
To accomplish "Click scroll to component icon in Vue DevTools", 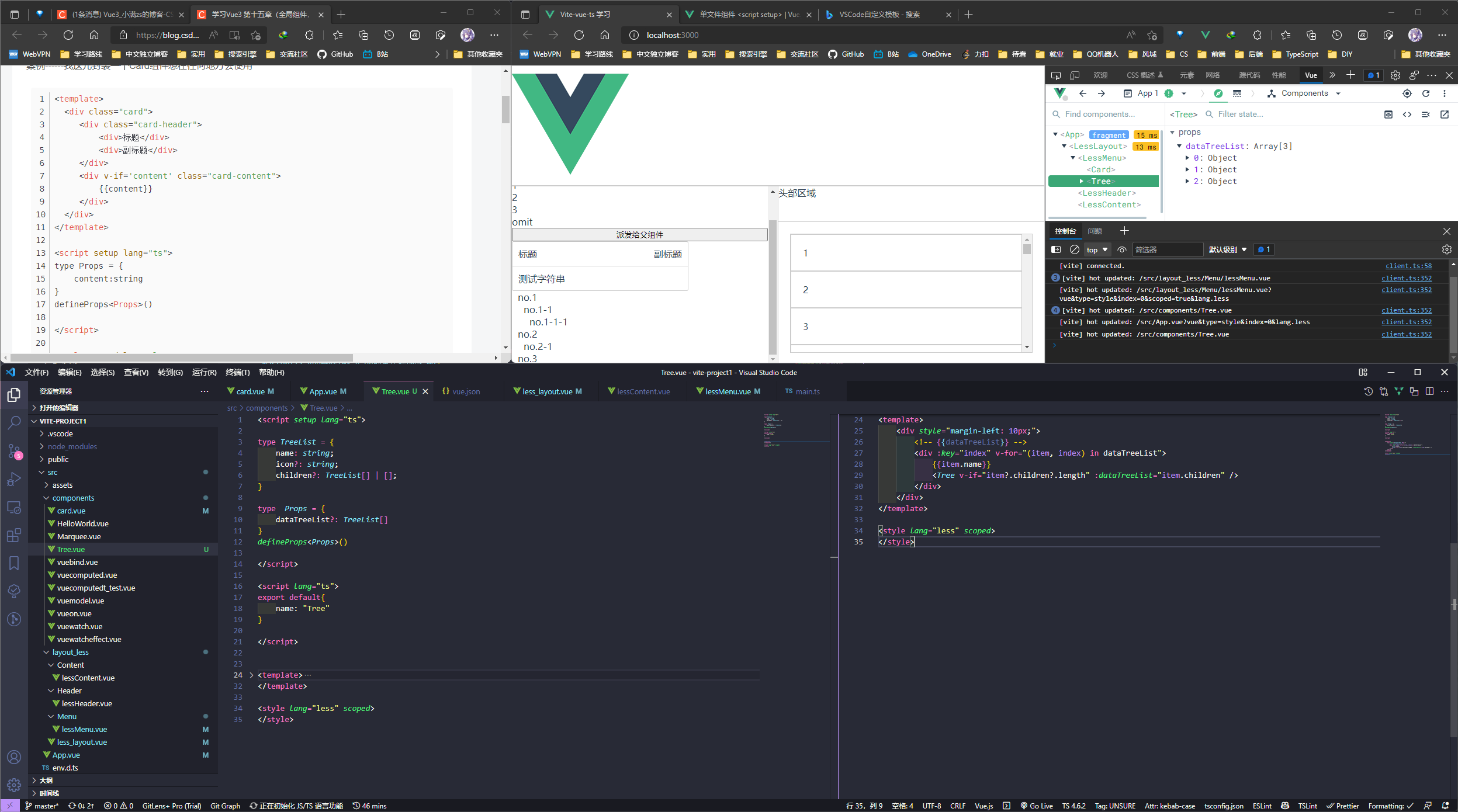I will [x=1388, y=114].
